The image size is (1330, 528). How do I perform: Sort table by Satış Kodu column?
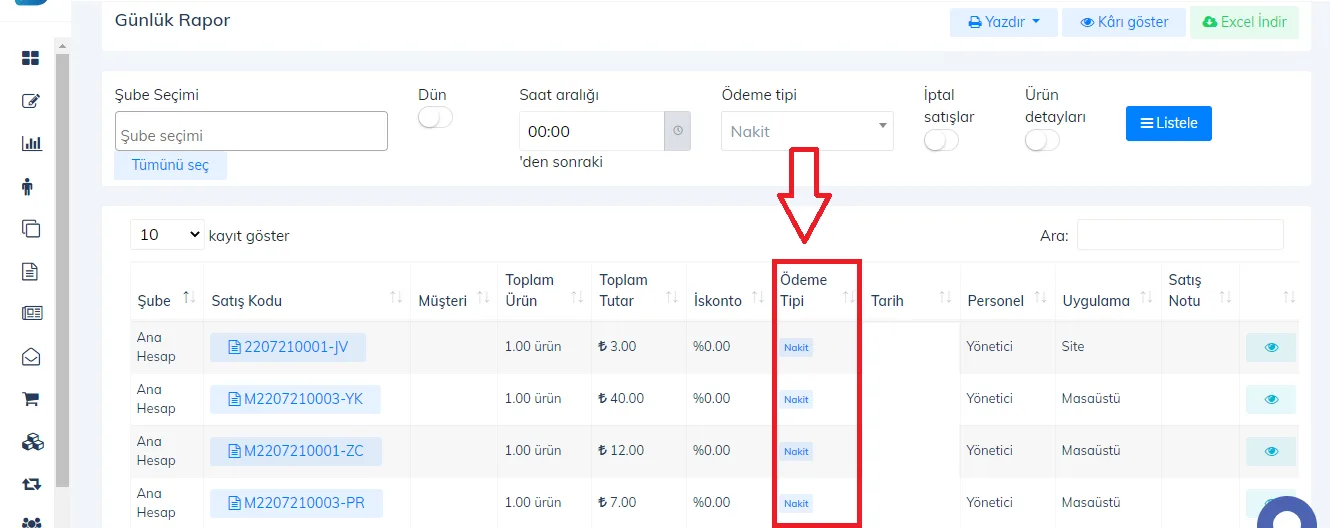(307, 291)
